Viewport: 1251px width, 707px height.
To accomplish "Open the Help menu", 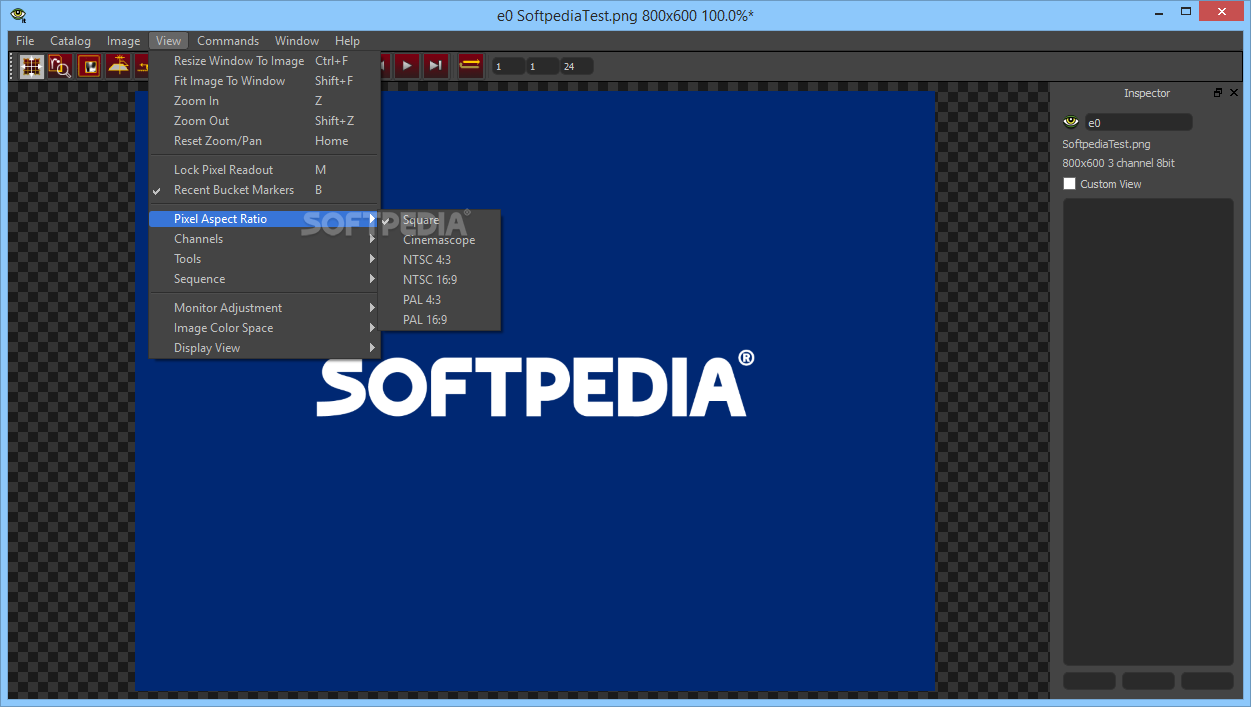I will pos(348,41).
